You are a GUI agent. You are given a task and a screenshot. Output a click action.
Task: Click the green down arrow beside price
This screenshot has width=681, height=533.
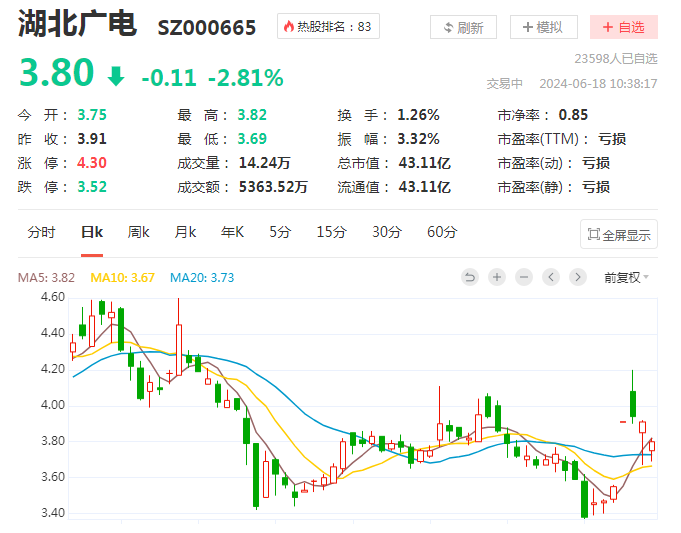tap(116, 76)
